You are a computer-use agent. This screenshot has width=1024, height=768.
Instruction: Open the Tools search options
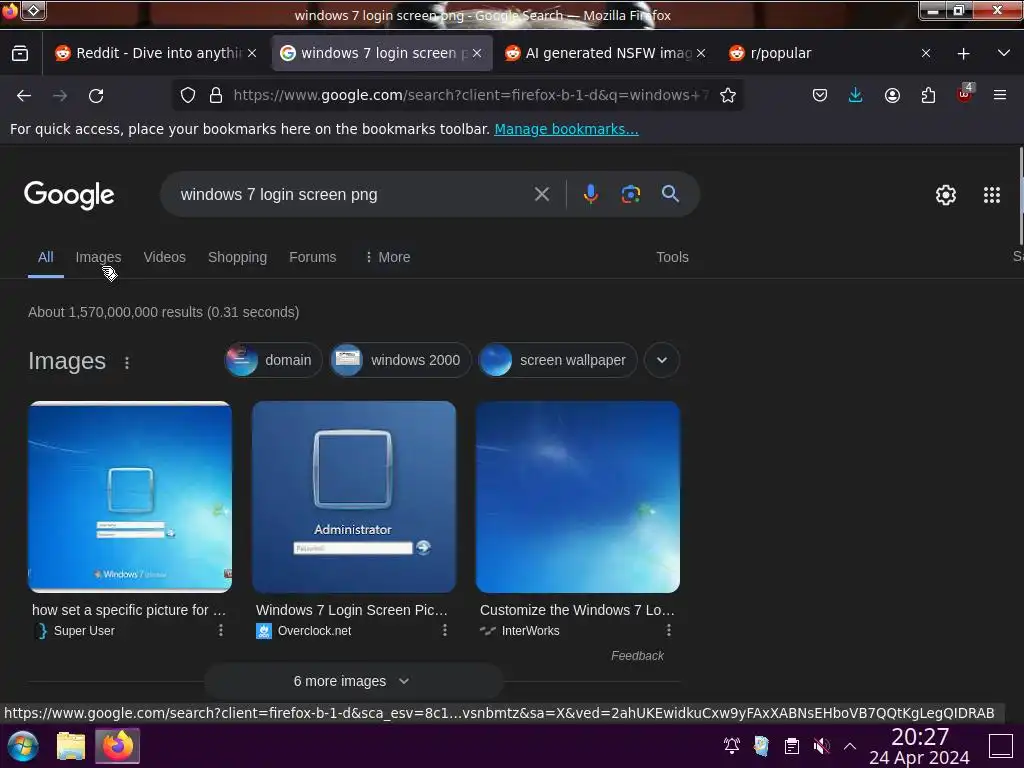pyautogui.click(x=672, y=257)
